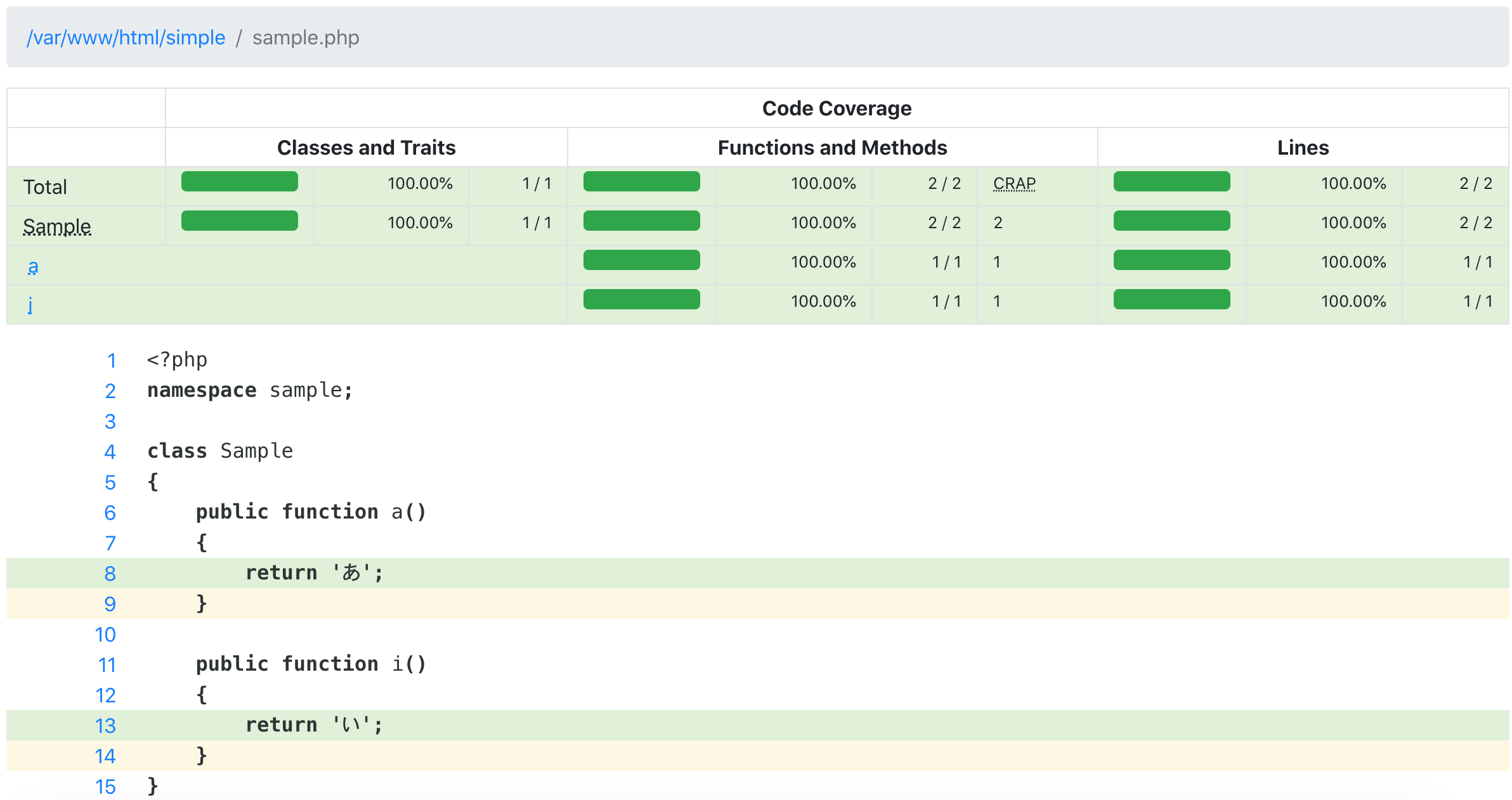Jump to line number 1 anchor
Viewport: 1512px width, 800px height.
pos(111,360)
